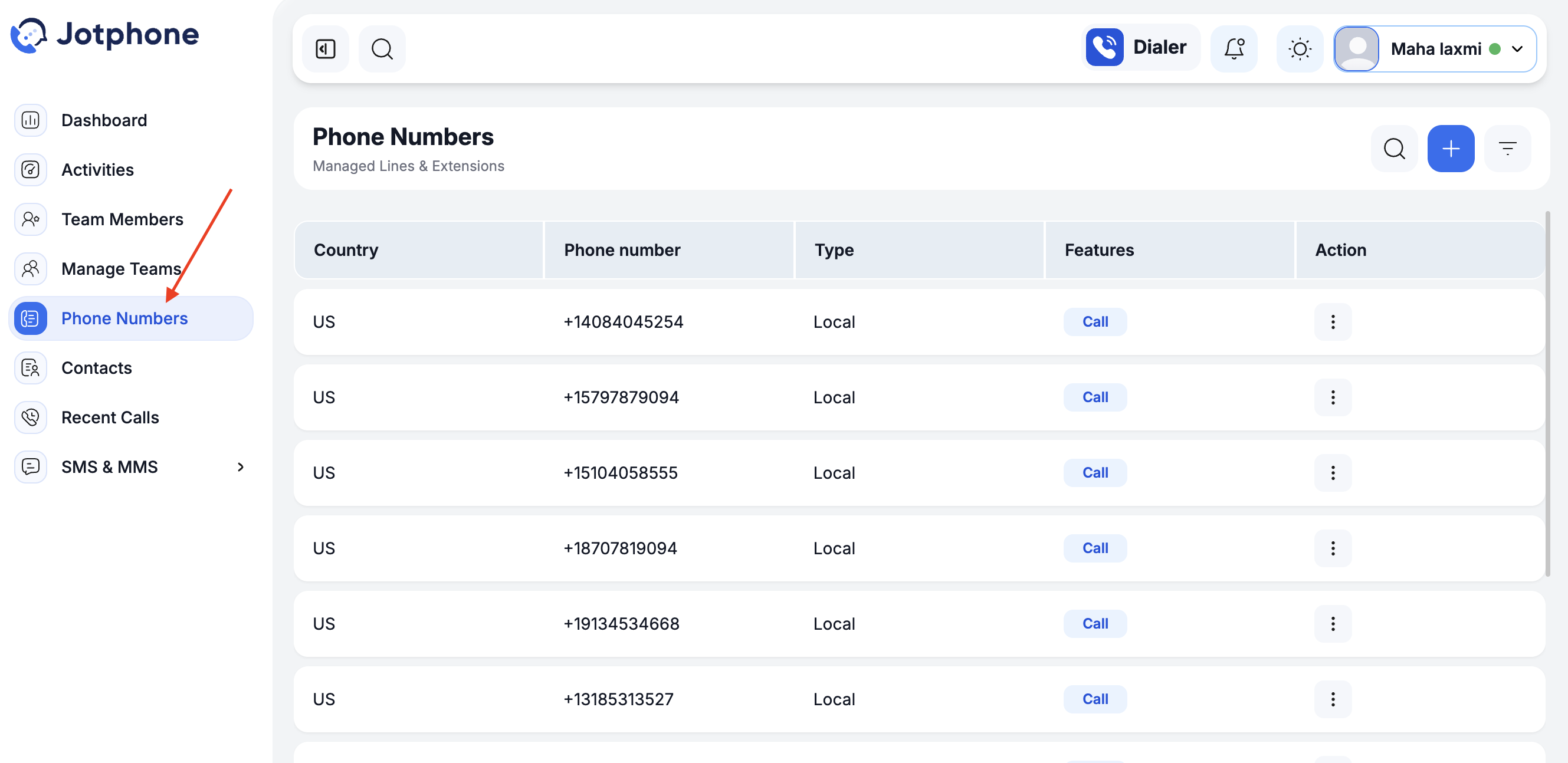The height and width of the screenshot is (763, 1568).
Task: Click the Dashboard chart icon
Action: click(31, 120)
